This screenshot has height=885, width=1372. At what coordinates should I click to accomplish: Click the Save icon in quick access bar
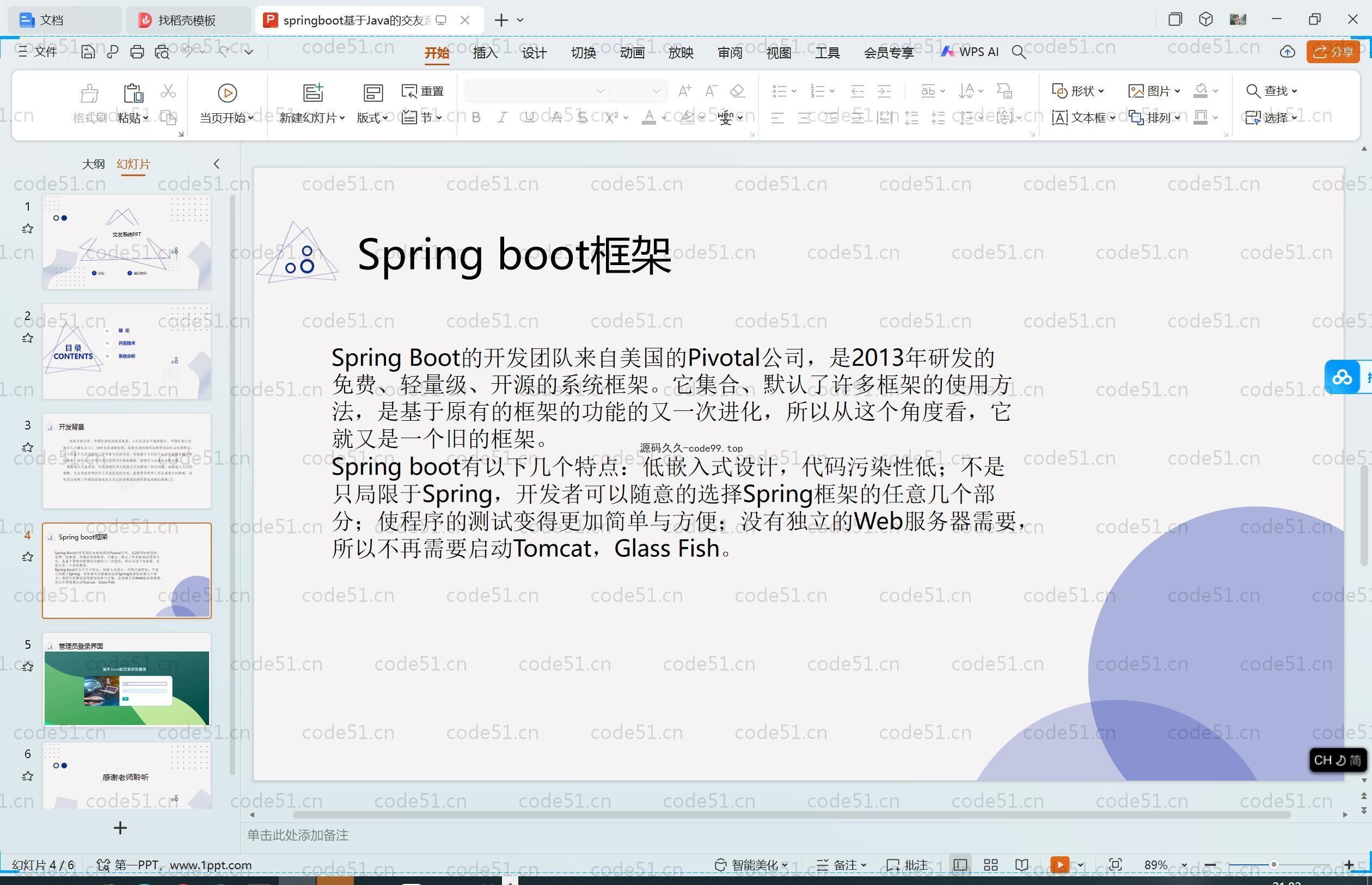click(87, 52)
